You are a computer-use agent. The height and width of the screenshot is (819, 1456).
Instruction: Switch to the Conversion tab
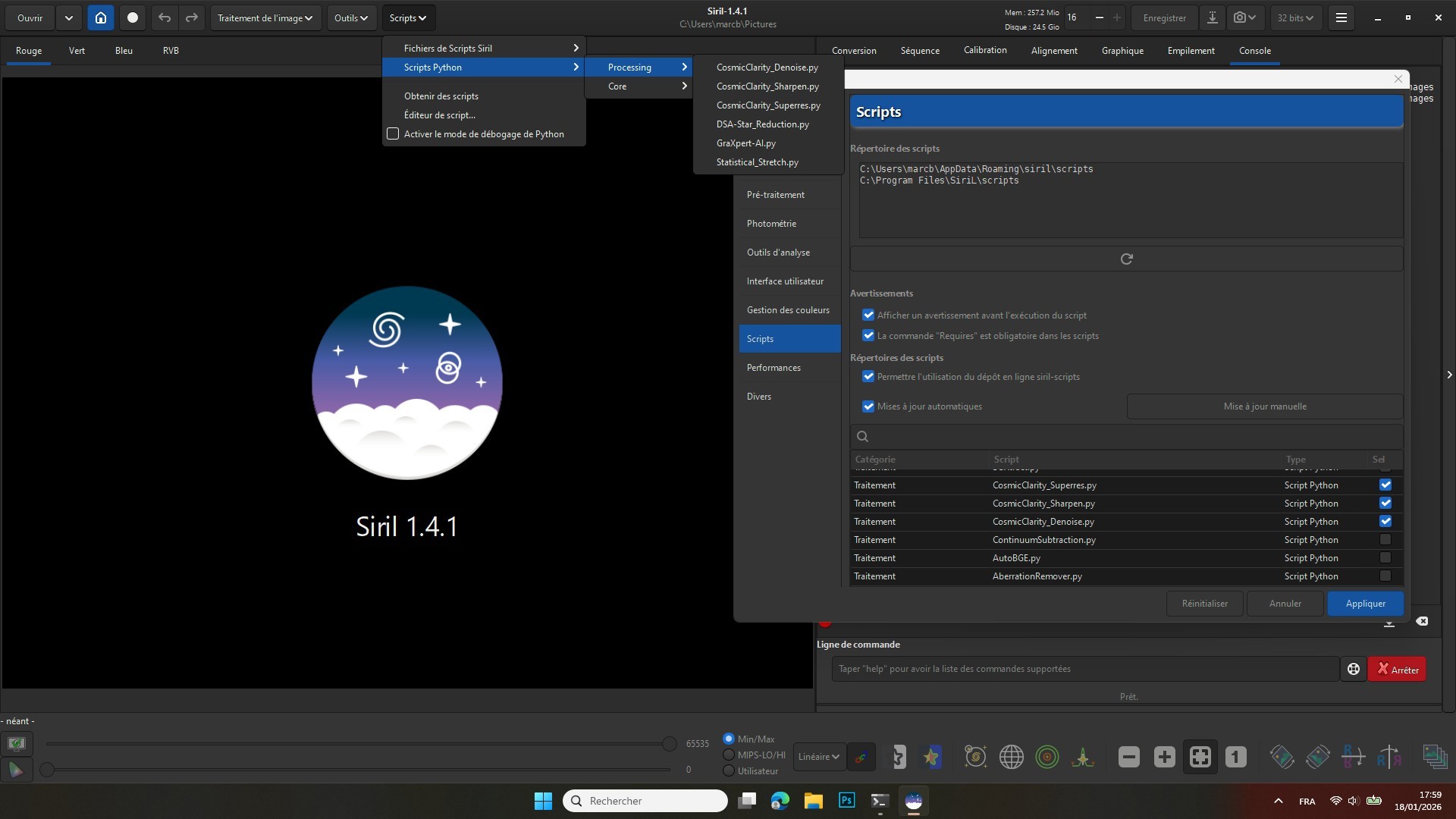tap(854, 51)
